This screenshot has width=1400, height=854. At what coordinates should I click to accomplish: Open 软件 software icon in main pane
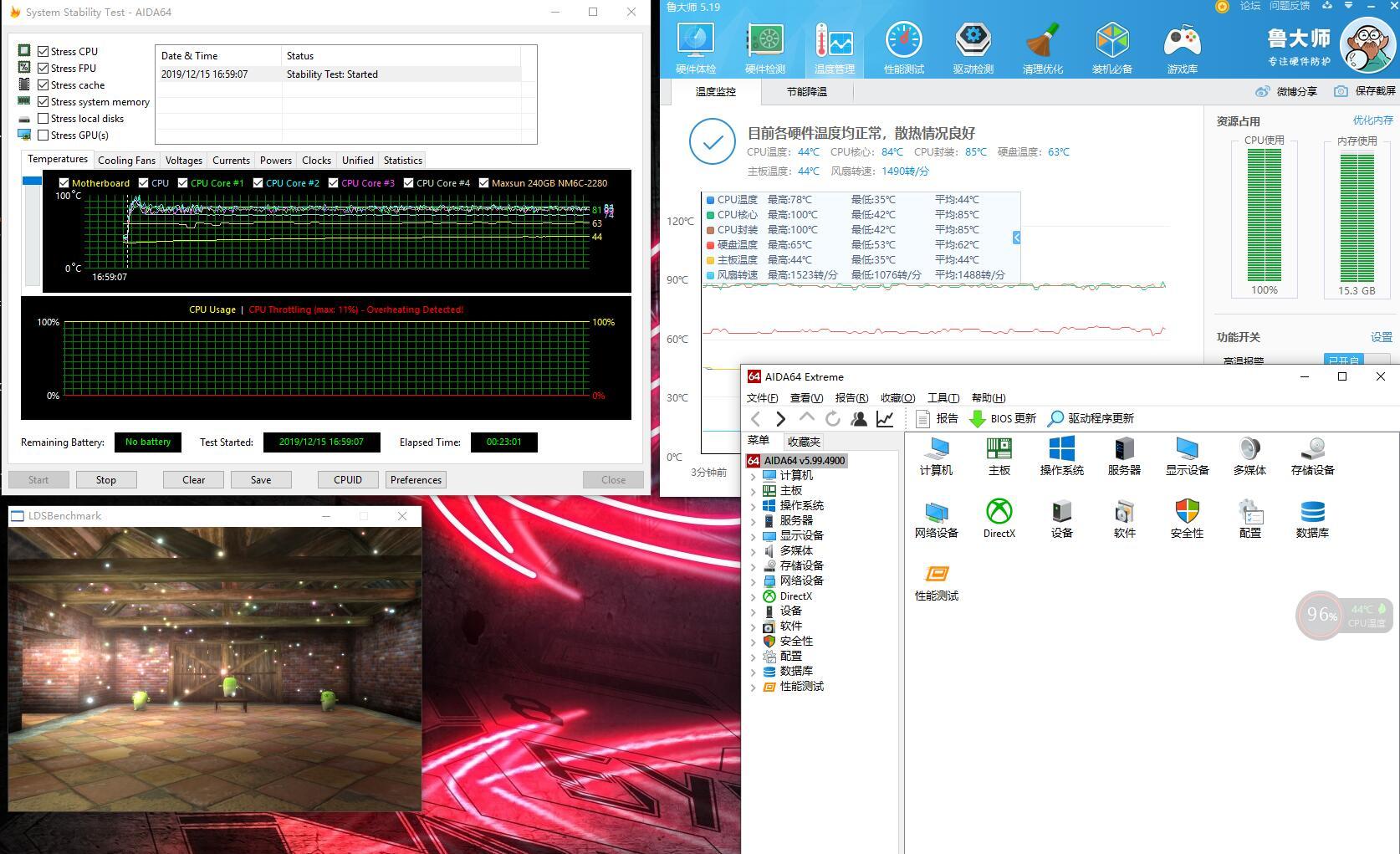click(x=1125, y=519)
